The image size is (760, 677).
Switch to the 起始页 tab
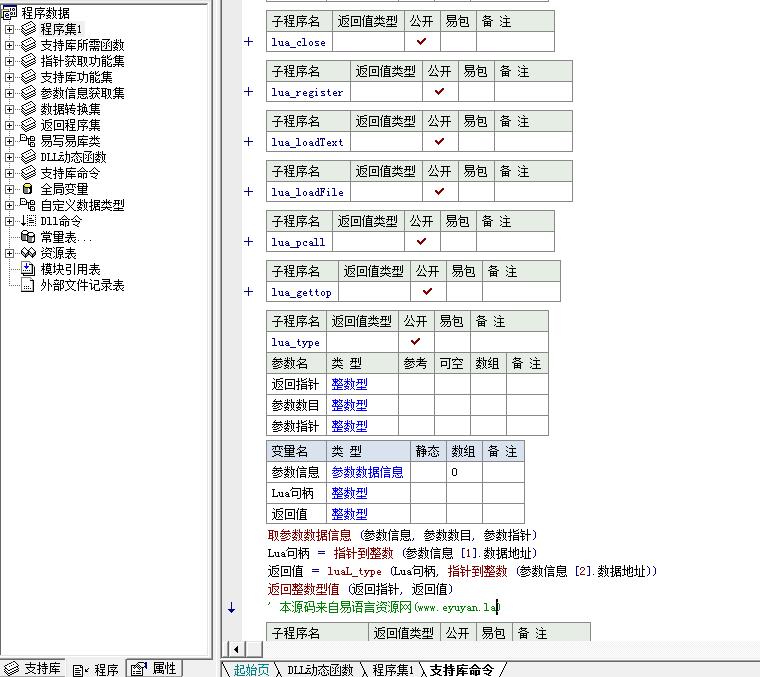click(251, 670)
